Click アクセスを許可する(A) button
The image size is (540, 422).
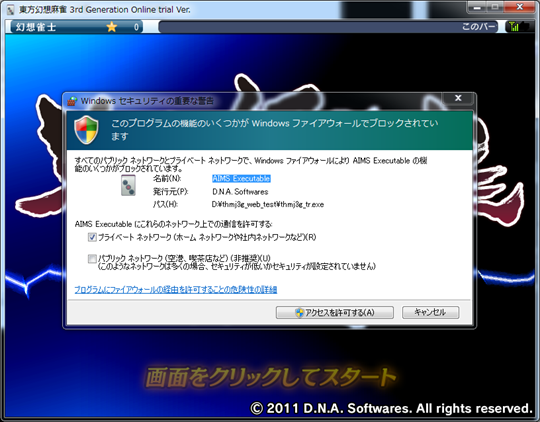click(334, 312)
